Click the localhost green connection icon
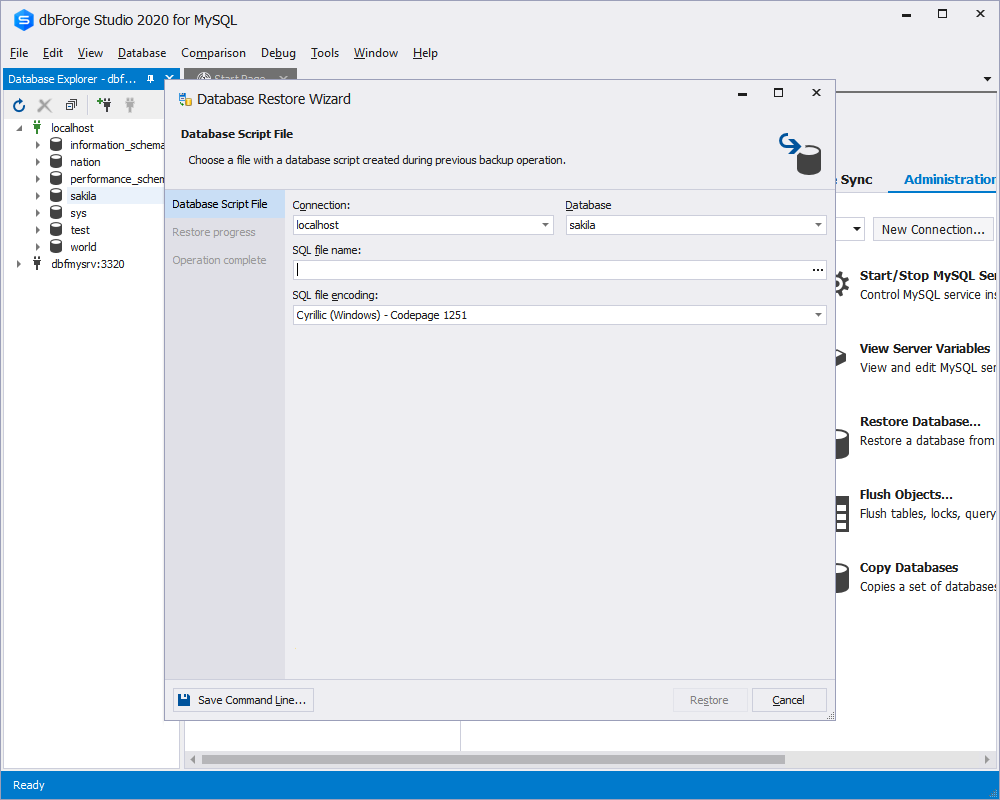The image size is (1000, 800). [38, 128]
